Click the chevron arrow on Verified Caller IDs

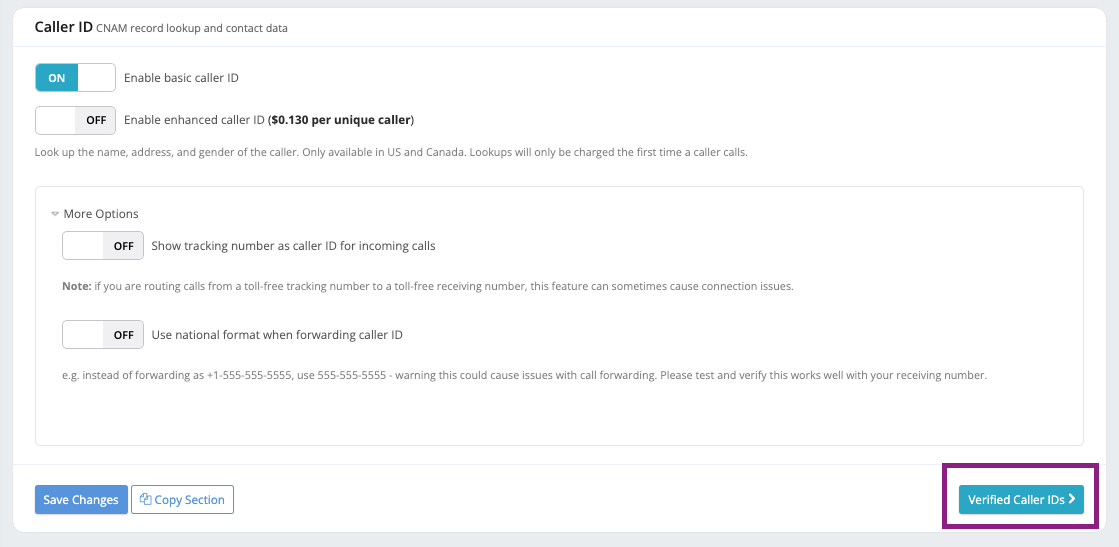(1072, 500)
